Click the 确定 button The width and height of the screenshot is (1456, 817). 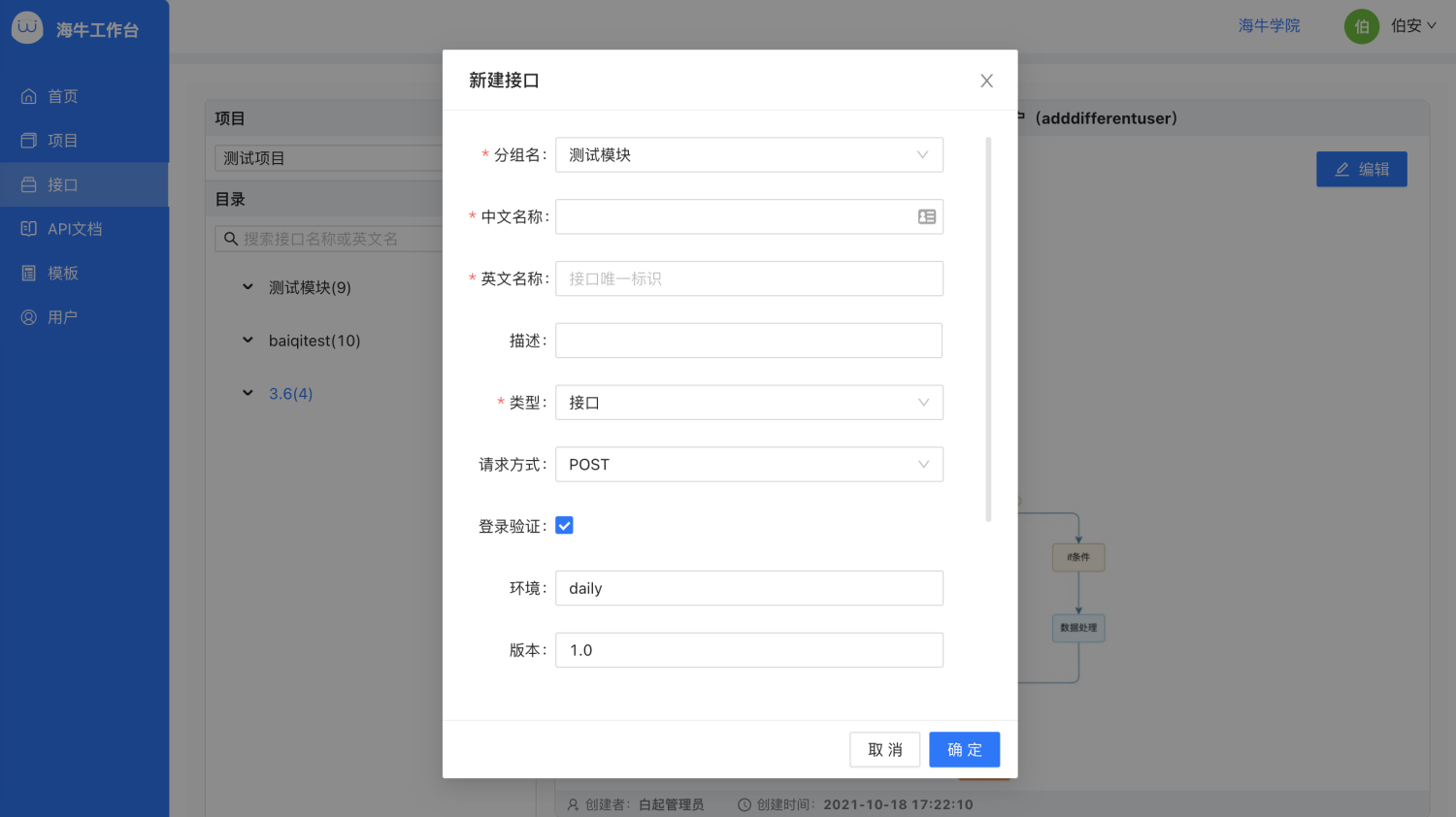click(964, 750)
